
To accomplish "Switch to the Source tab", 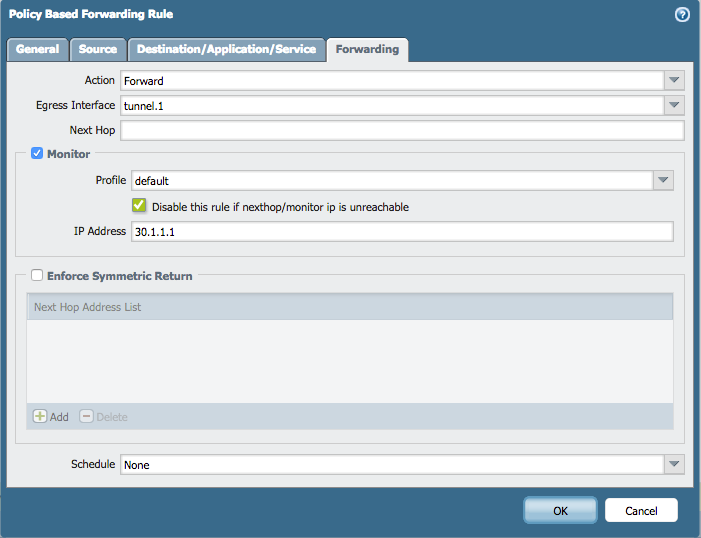I will 98,49.
